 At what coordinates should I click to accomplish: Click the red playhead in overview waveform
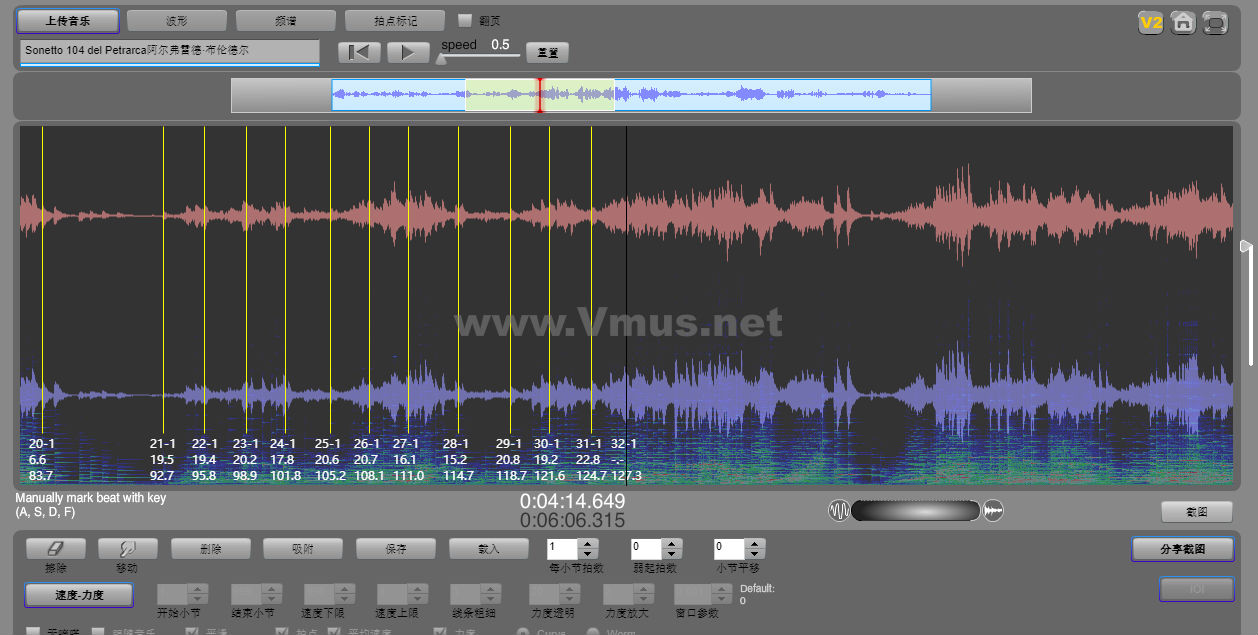pos(540,95)
